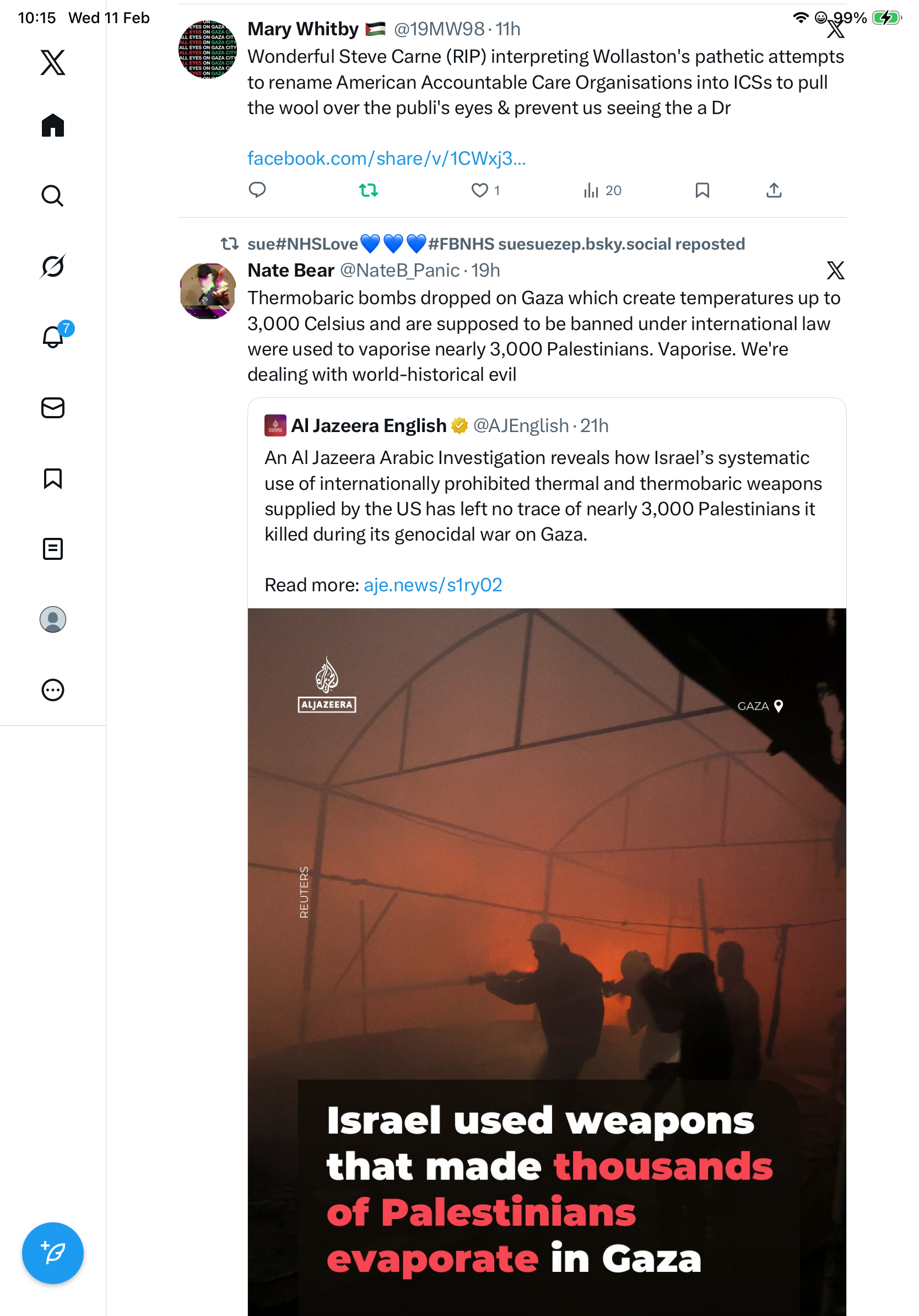Reply to Mary Whitby's post
The height and width of the screenshot is (1316, 919).
pyautogui.click(x=257, y=190)
